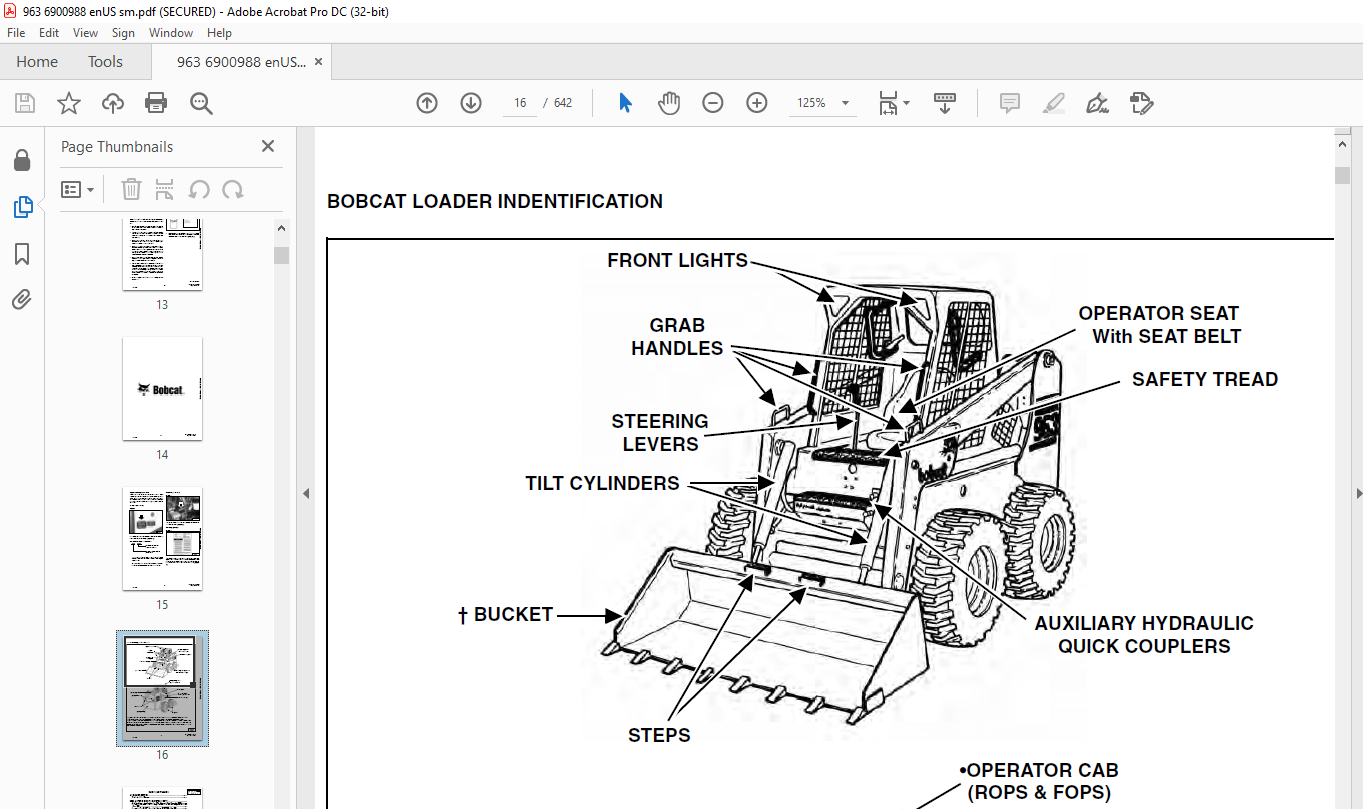Screen dimensions: 1363x809
Task: Go to previous page arrow
Action: pos(427,103)
